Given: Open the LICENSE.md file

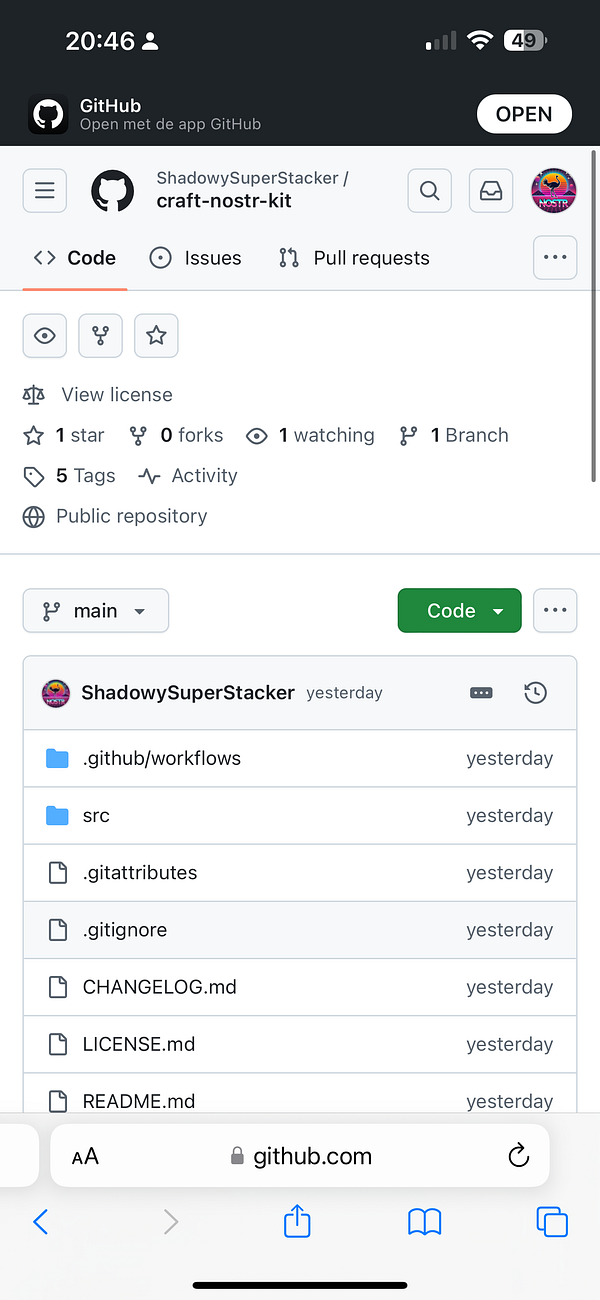Looking at the screenshot, I should (x=139, y=1044).
